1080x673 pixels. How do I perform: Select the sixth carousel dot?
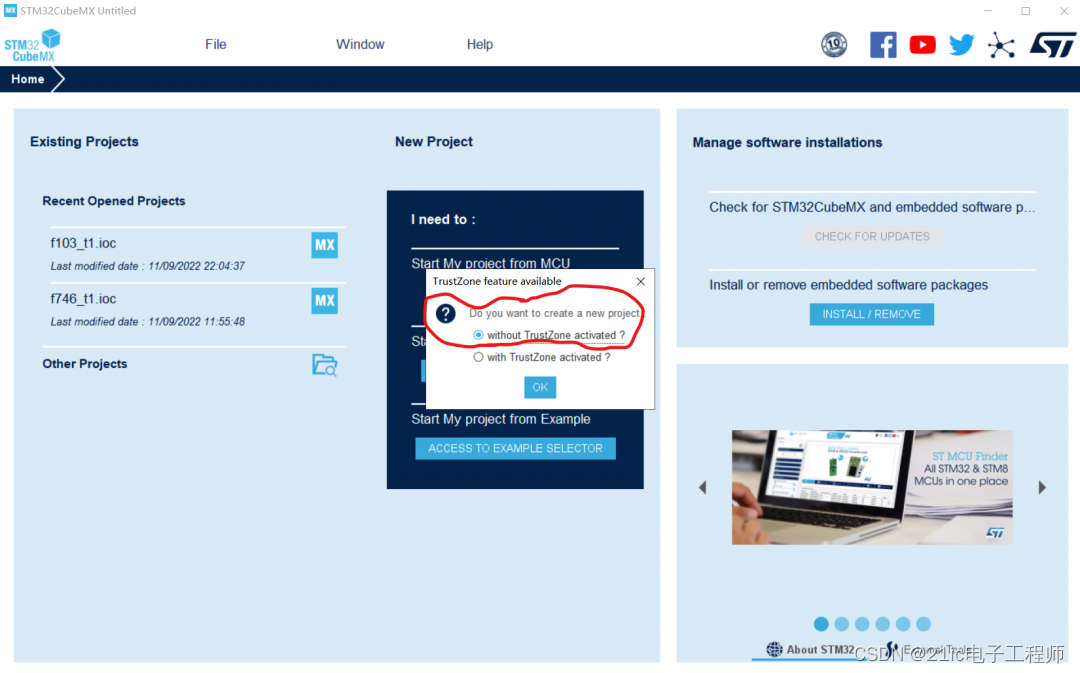924,624
